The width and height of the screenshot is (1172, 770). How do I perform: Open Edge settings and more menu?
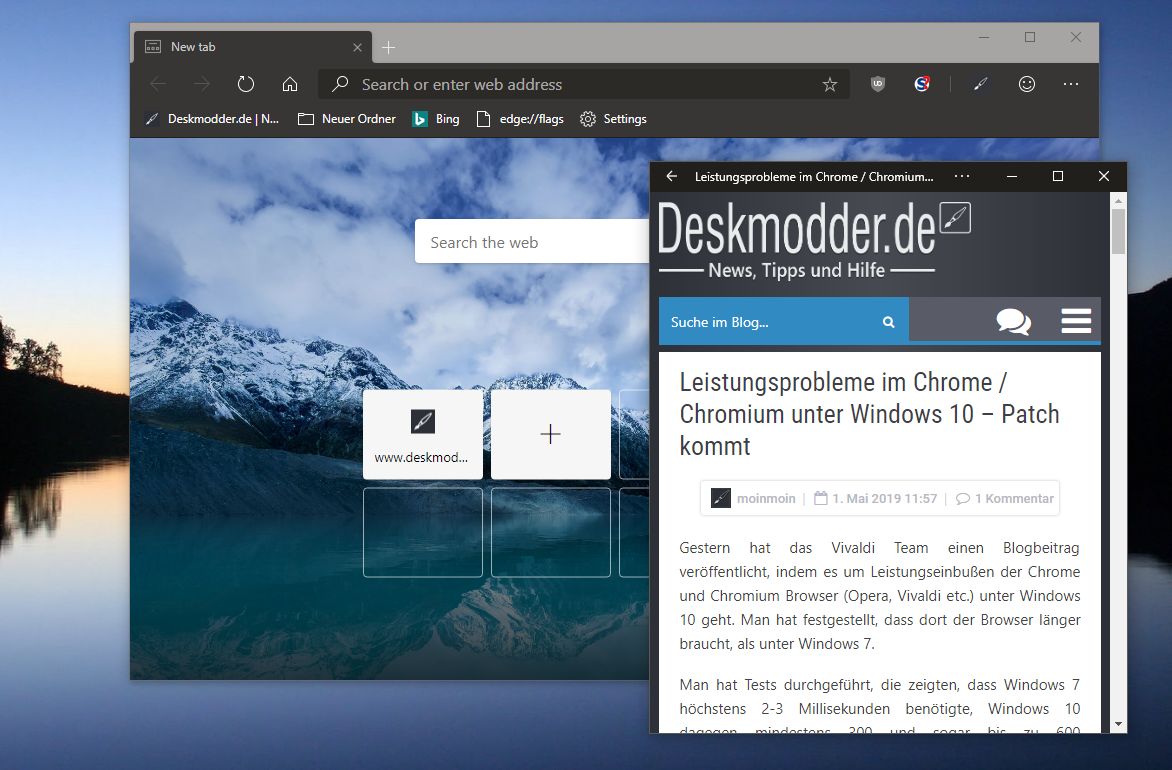click(1071, 84)
